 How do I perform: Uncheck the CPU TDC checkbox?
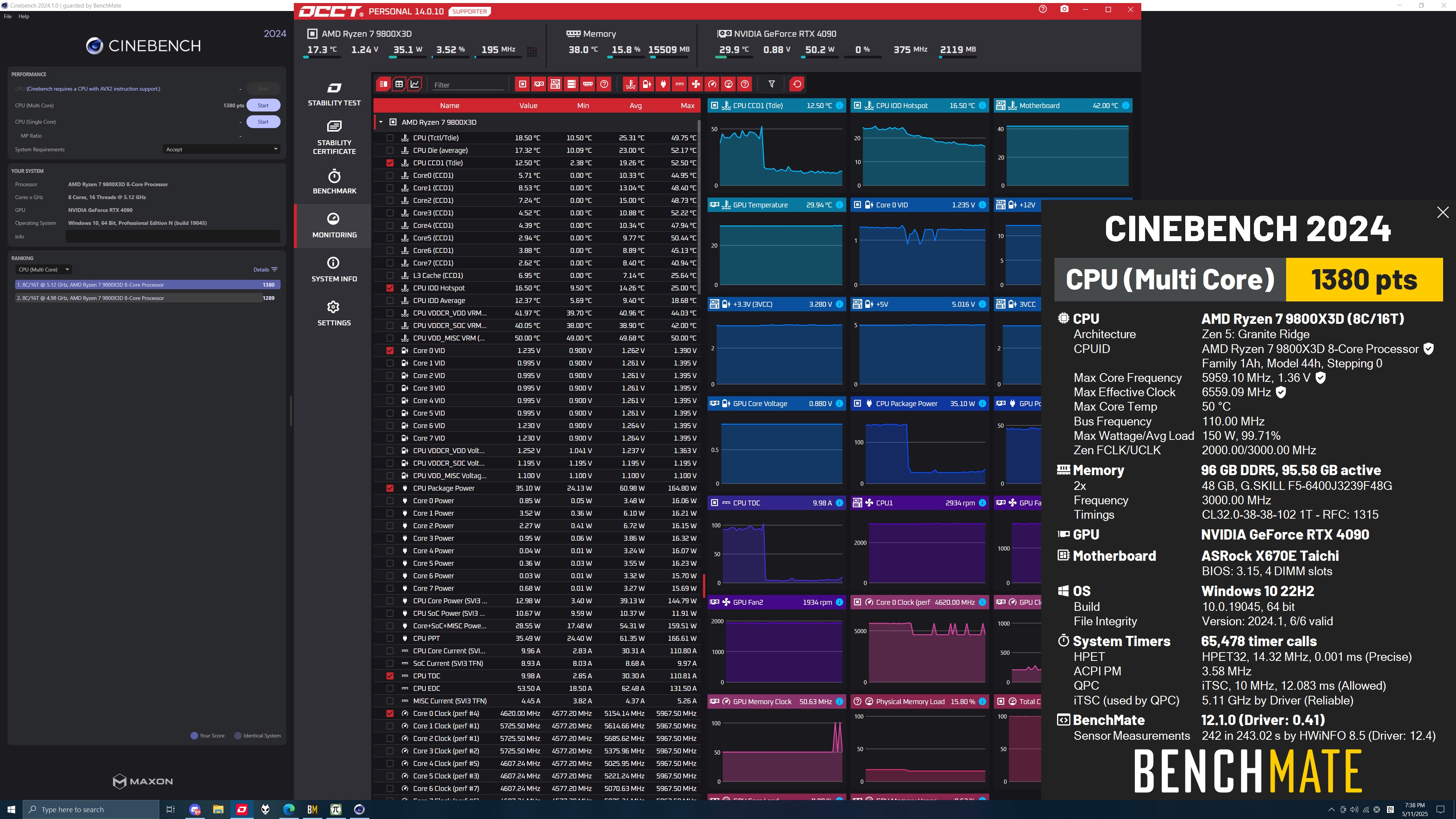[390, 676]
